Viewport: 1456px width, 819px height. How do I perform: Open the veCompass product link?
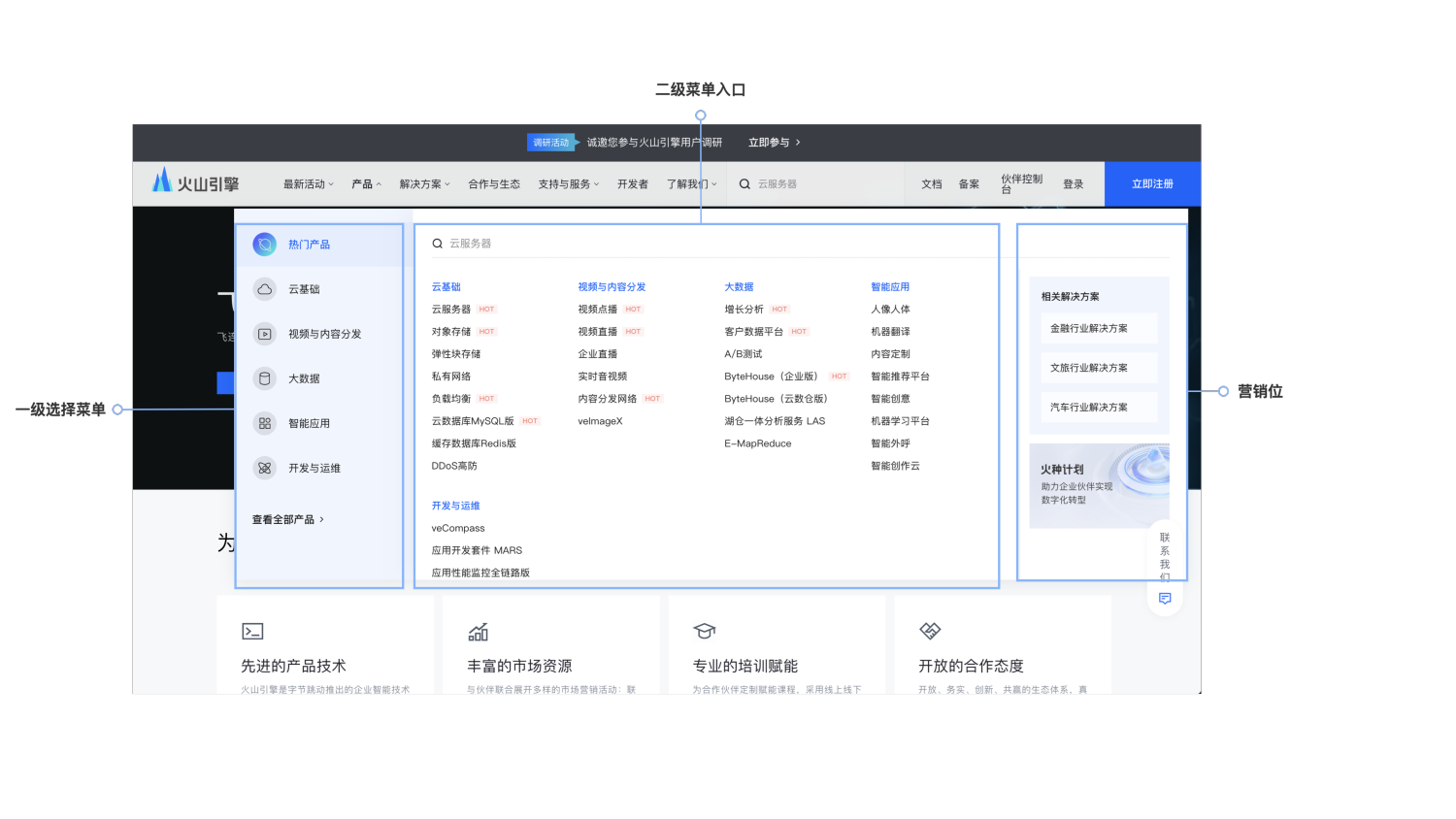(458, 529)
